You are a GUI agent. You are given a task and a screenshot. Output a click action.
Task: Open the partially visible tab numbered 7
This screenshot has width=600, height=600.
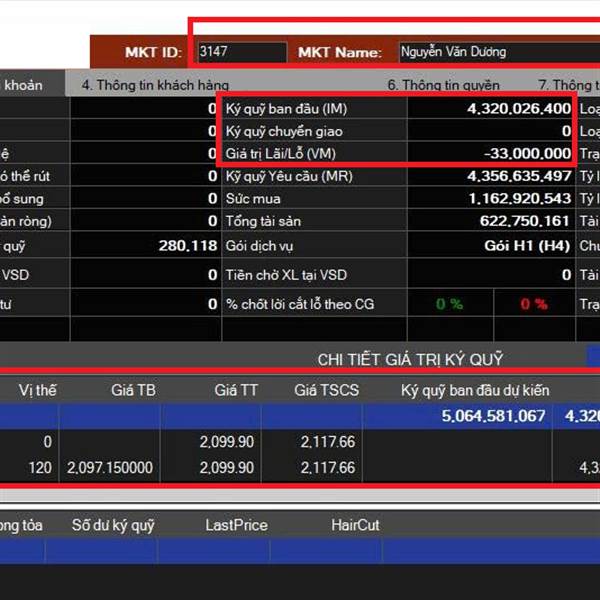pyautogui.click(x=568, y=85)
